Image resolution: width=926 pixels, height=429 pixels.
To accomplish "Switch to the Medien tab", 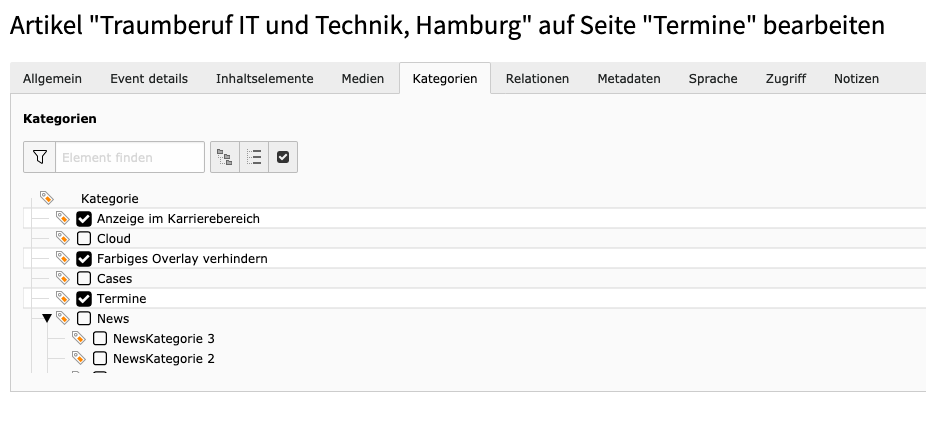I will pyautogui.click(x=362, y=79).
